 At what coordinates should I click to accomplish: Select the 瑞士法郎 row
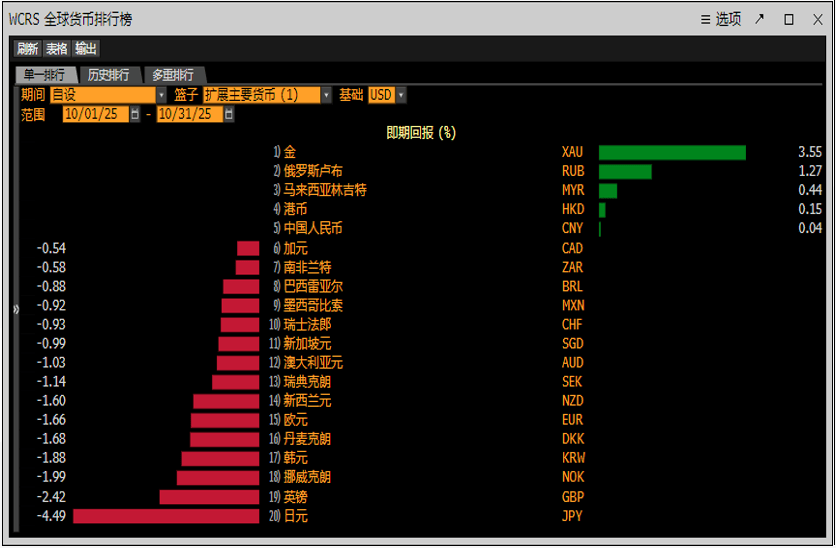pyautogui.click(x=421, y=325)
